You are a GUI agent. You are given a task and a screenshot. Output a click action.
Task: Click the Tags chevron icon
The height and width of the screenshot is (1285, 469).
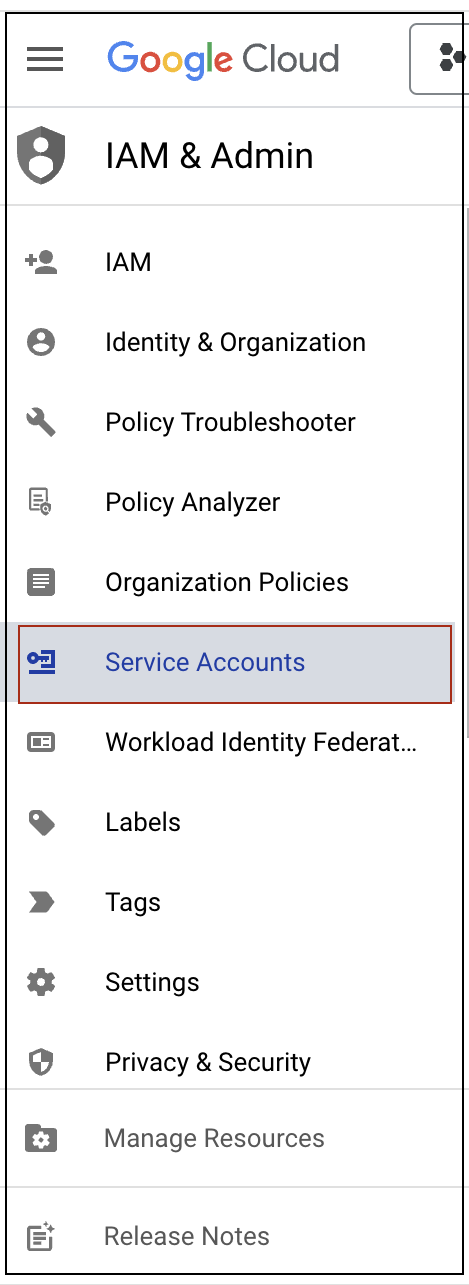(41, 902)
